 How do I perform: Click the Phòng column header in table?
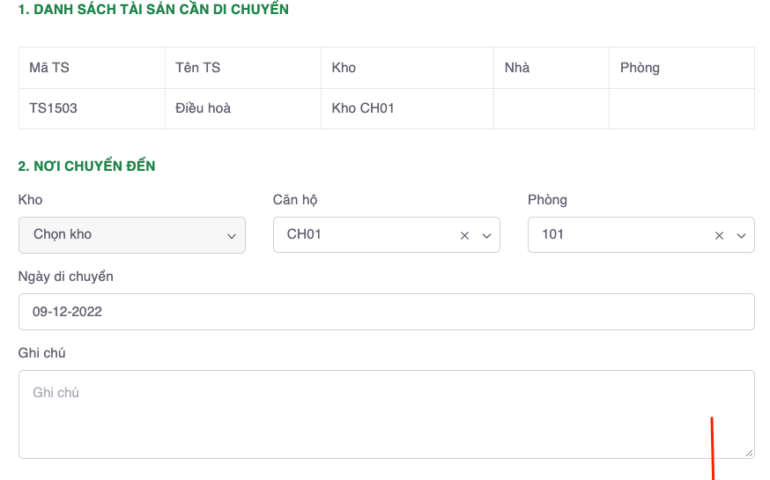(639, 68)
